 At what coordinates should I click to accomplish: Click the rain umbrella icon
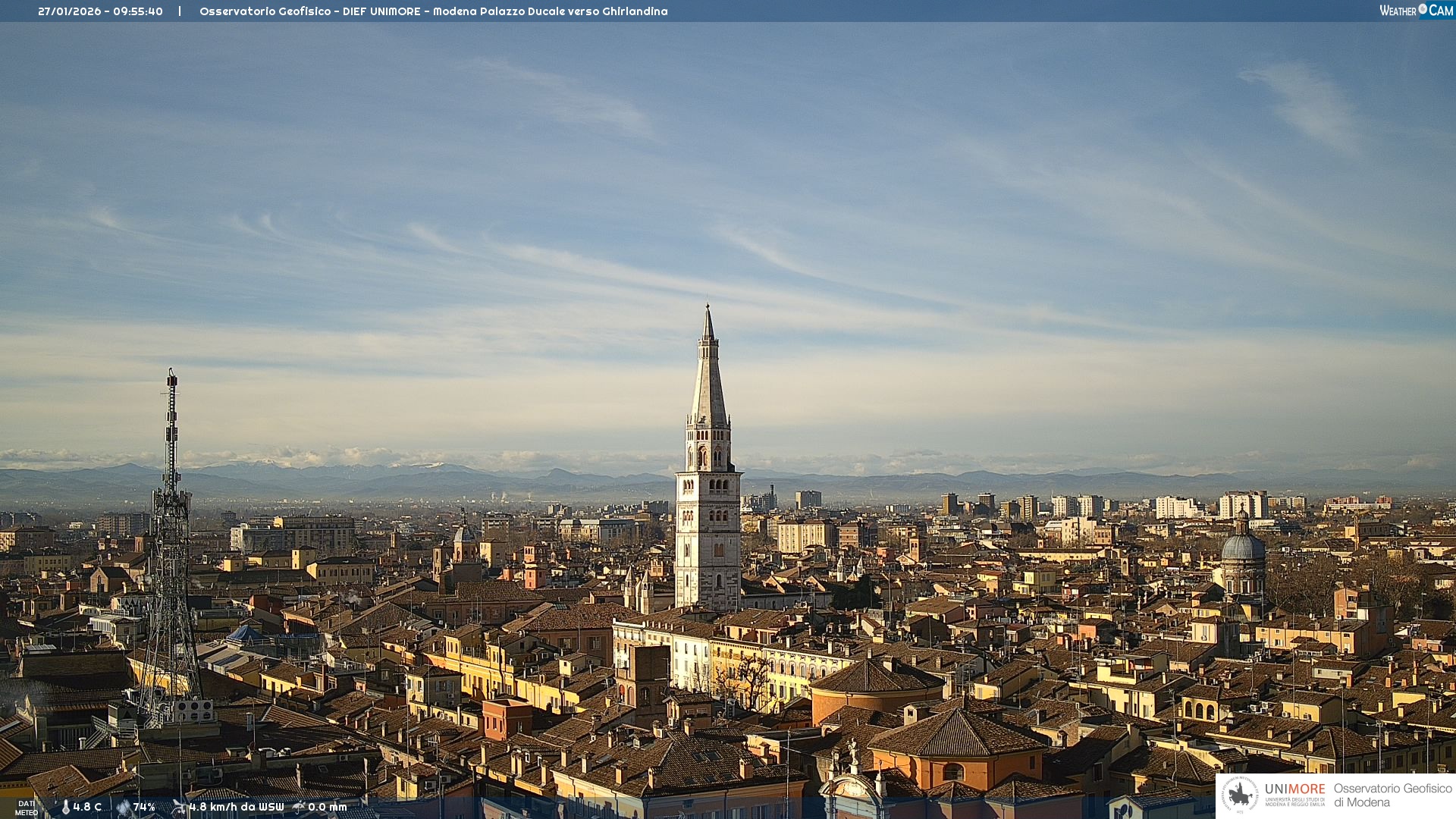(x=299, y=807)
